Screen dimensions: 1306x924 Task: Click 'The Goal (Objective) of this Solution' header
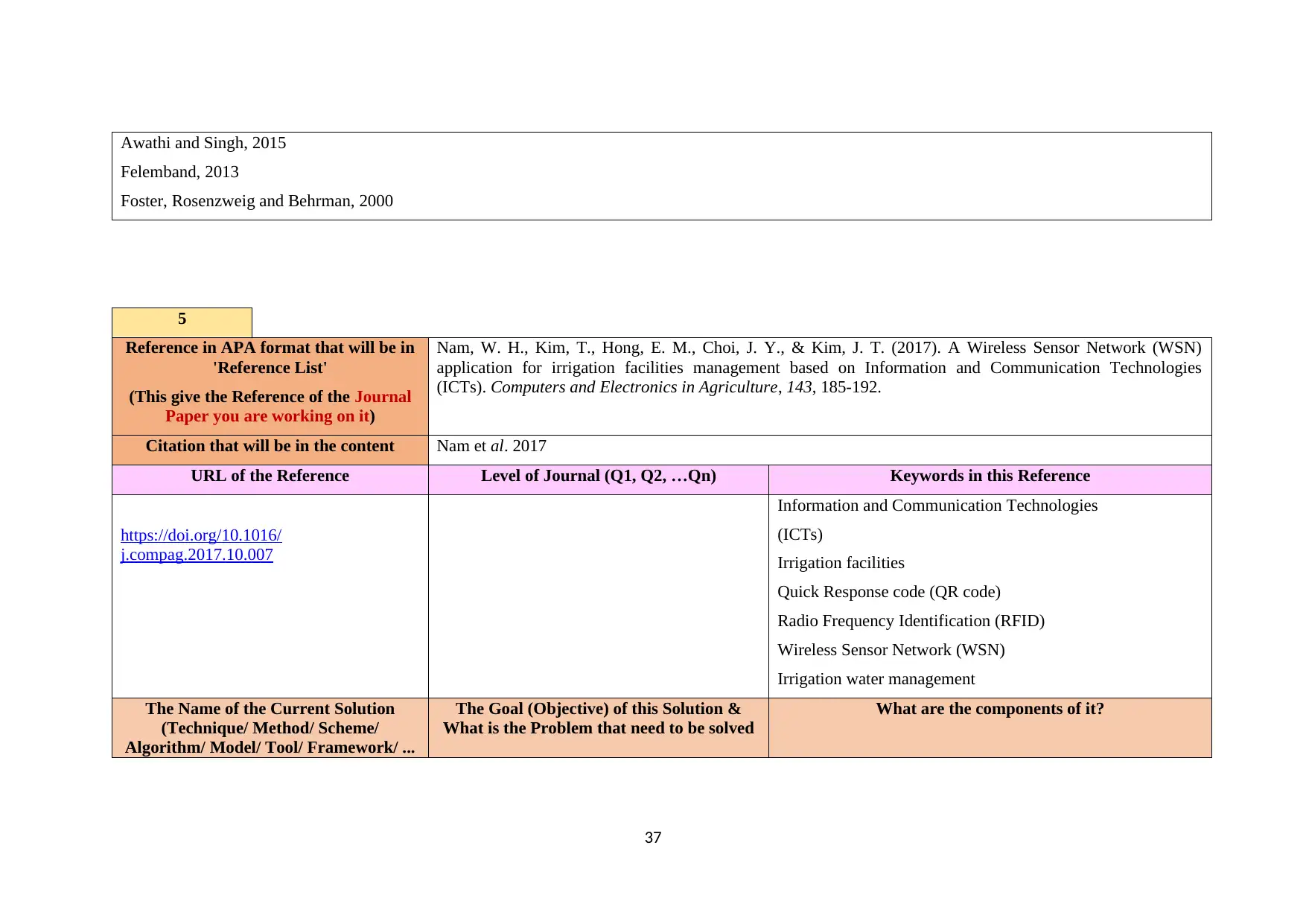[x=599, y=728]
